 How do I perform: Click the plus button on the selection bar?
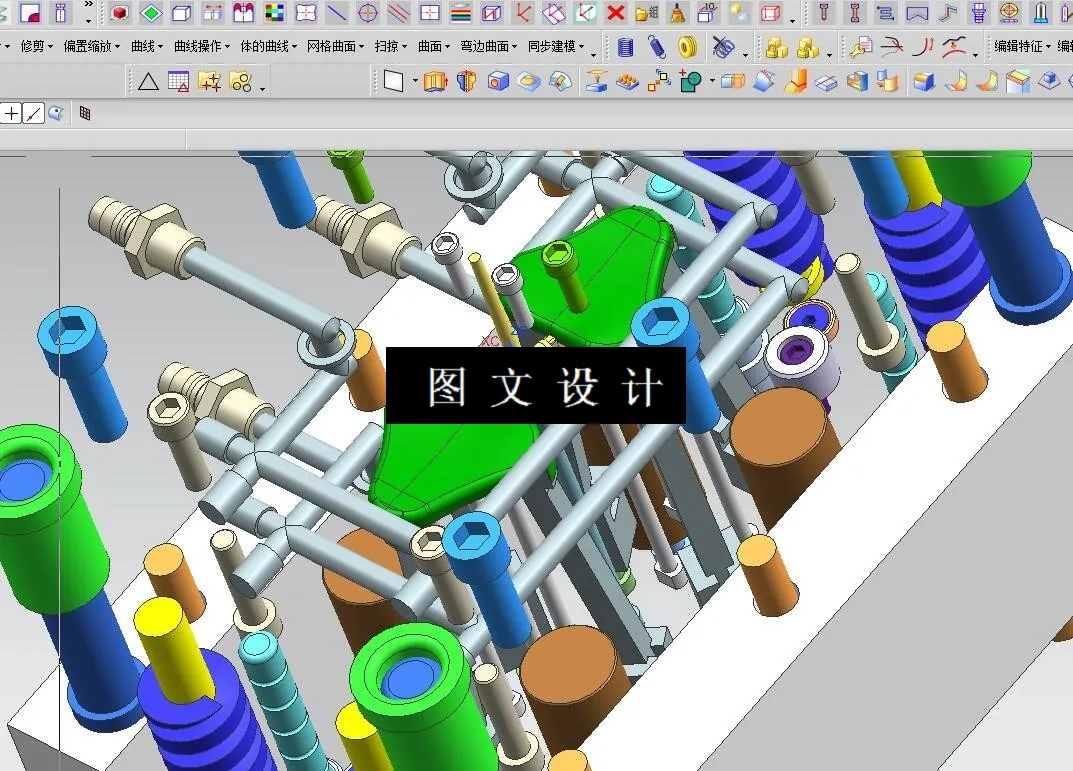(9, 113)
